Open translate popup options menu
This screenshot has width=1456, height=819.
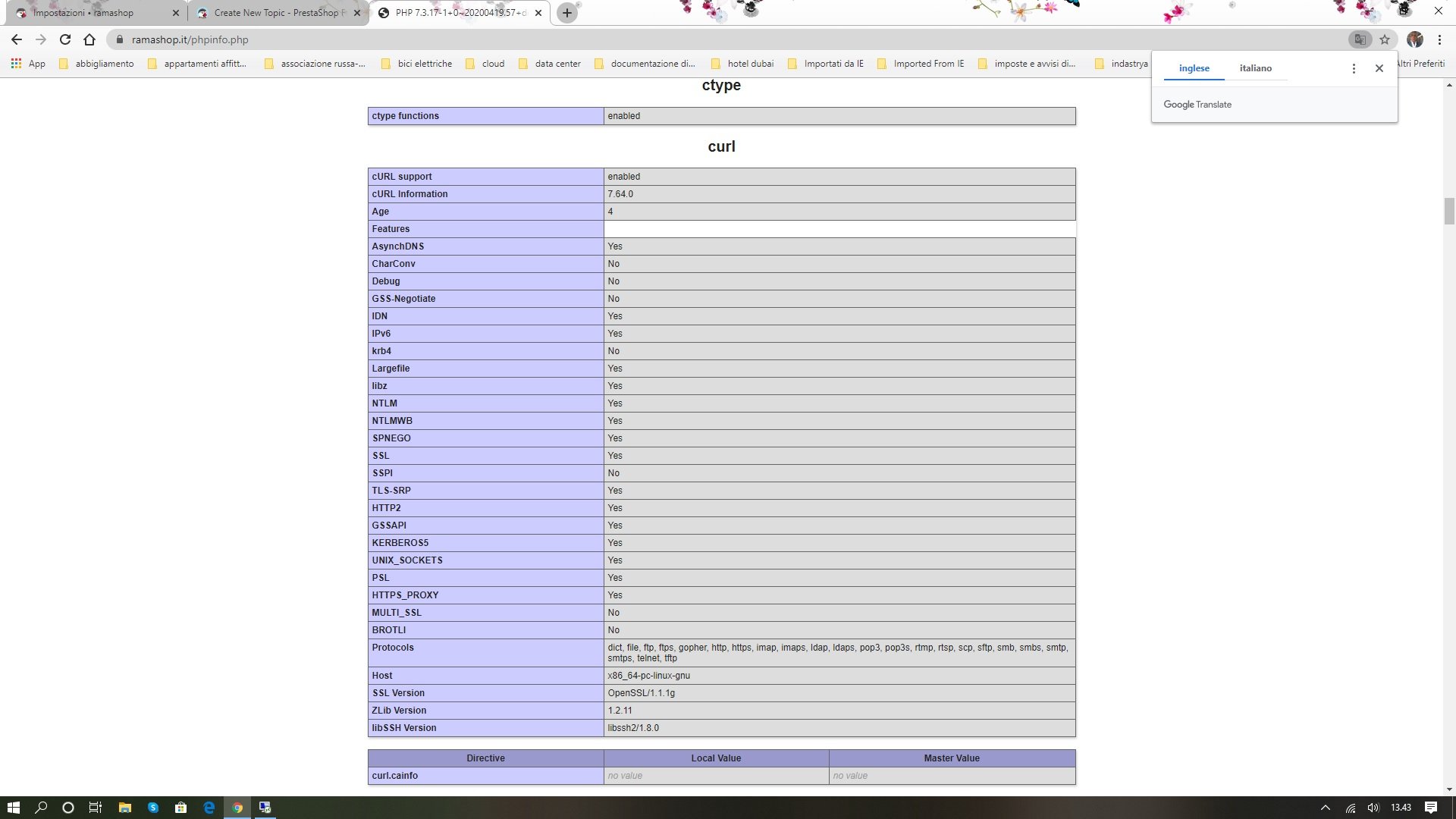tap(1354, 68)
